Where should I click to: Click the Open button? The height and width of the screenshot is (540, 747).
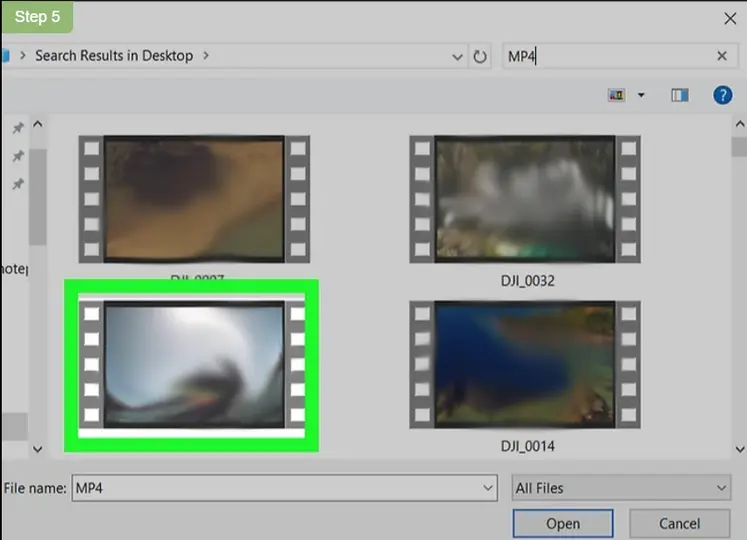(x=563, y=523)
